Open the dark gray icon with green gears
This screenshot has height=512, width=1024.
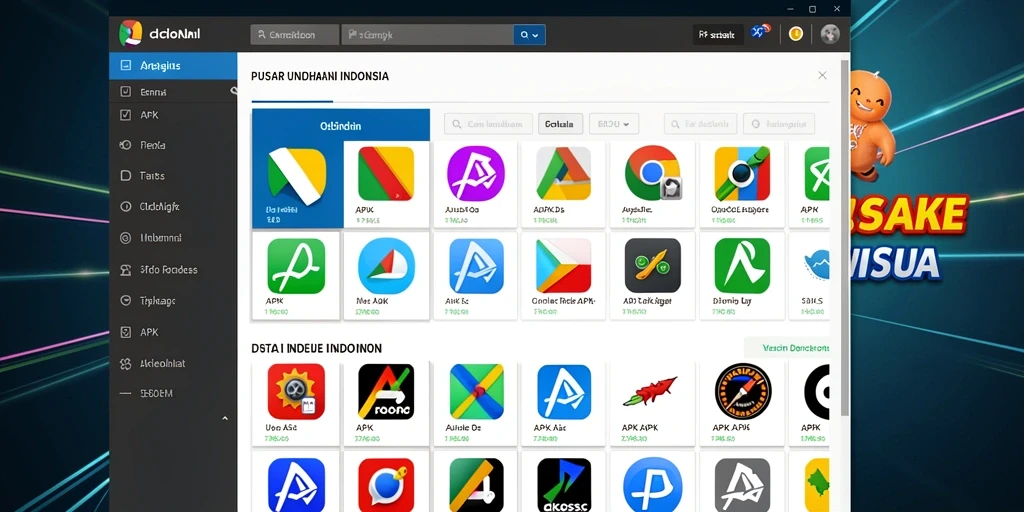pyautogui.click(x=652, y=266)
